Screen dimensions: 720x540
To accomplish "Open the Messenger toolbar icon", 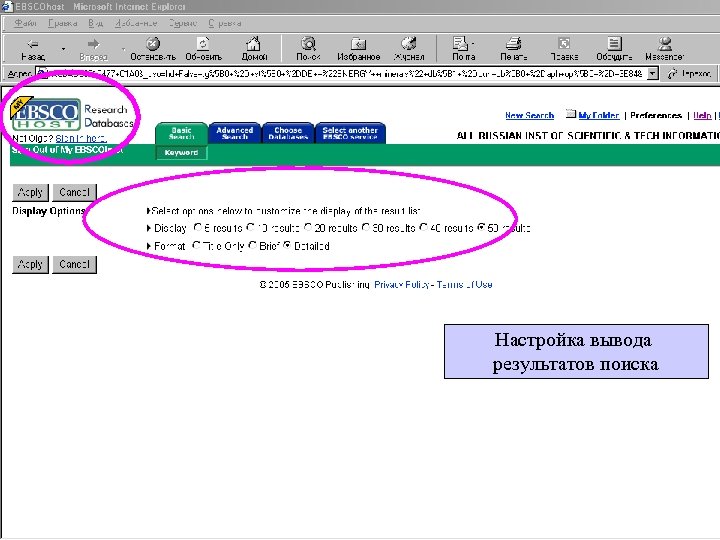I will (664, 44).
